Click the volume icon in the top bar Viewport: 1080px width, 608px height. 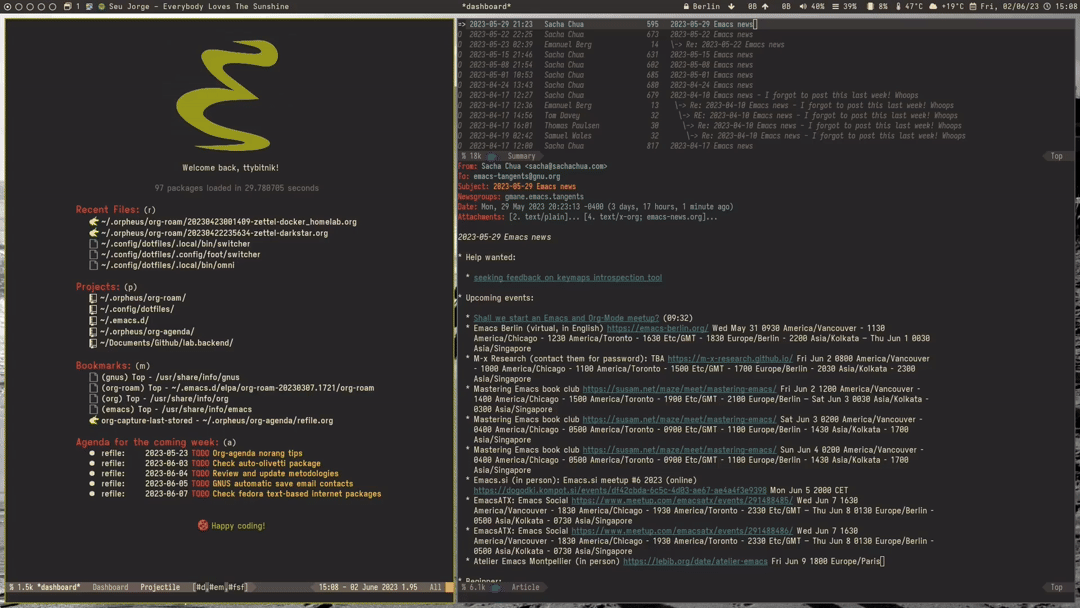(x=803, y=6)
